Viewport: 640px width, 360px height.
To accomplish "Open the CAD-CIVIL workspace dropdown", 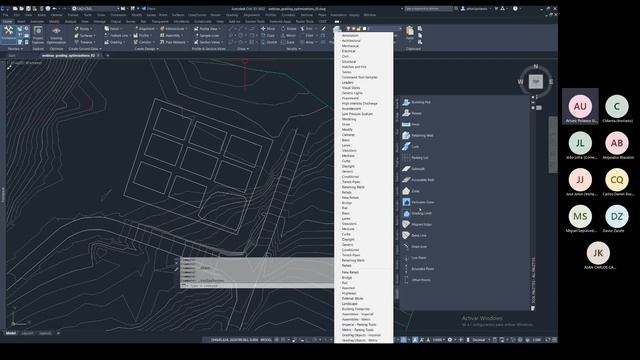I will 96,8.
